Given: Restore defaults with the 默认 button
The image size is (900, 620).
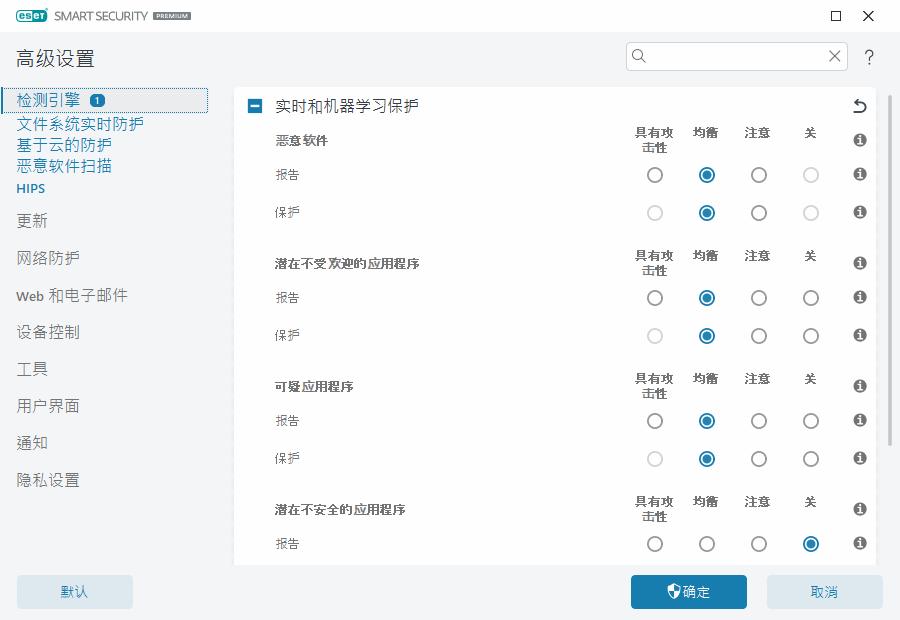Looking at the screenshot, I should pyautogui.click(x=74, y=592).
